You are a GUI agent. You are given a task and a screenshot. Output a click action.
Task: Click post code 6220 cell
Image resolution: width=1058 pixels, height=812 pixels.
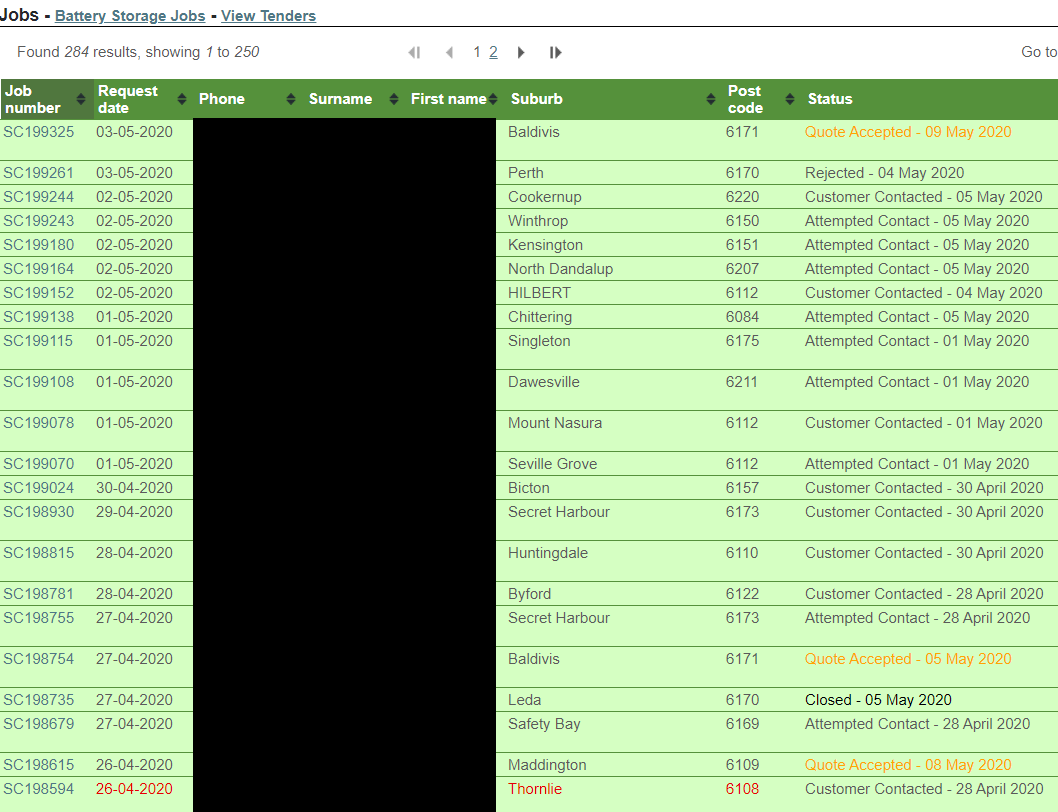click(x=742, y=197)
